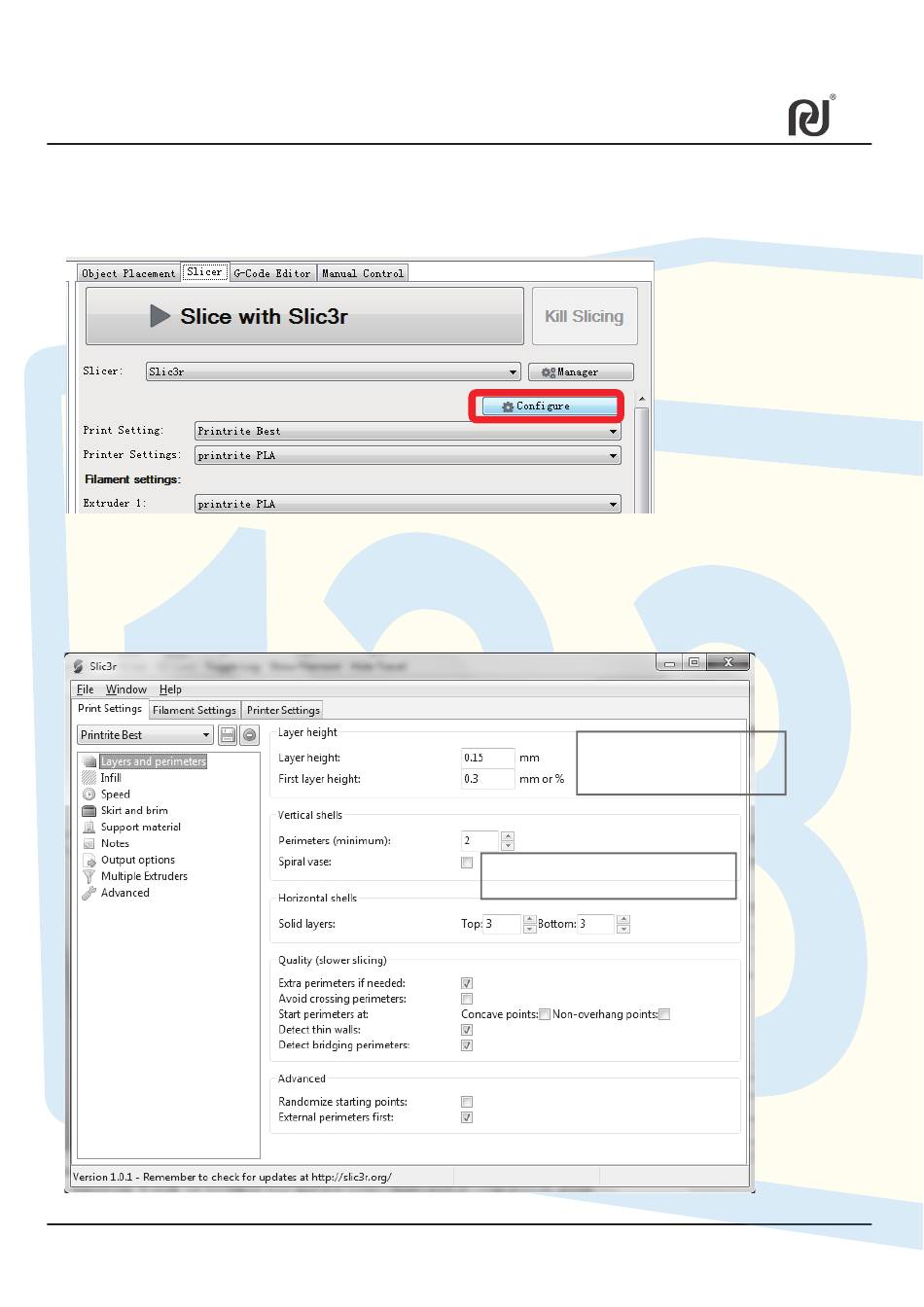Expand Print Setting Printrite Best dropdown
The image size is (924, 1307).
tap(408, 431)
